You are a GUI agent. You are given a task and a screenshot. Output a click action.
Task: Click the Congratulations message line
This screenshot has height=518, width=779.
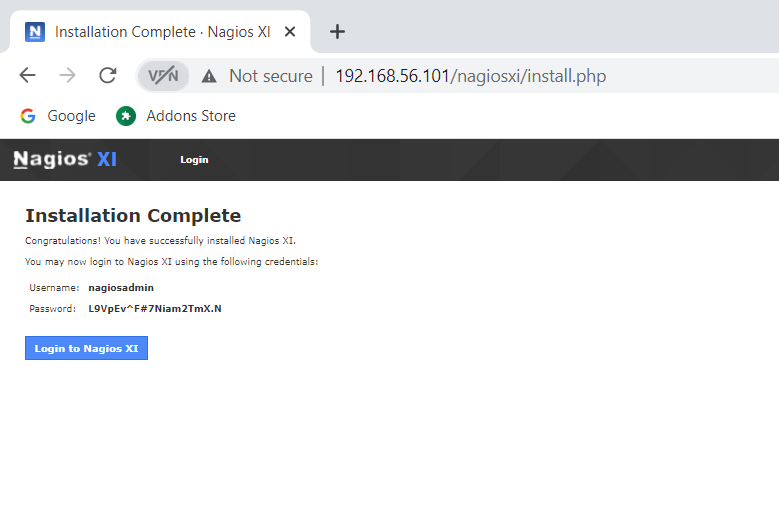[x=160, y=241]
